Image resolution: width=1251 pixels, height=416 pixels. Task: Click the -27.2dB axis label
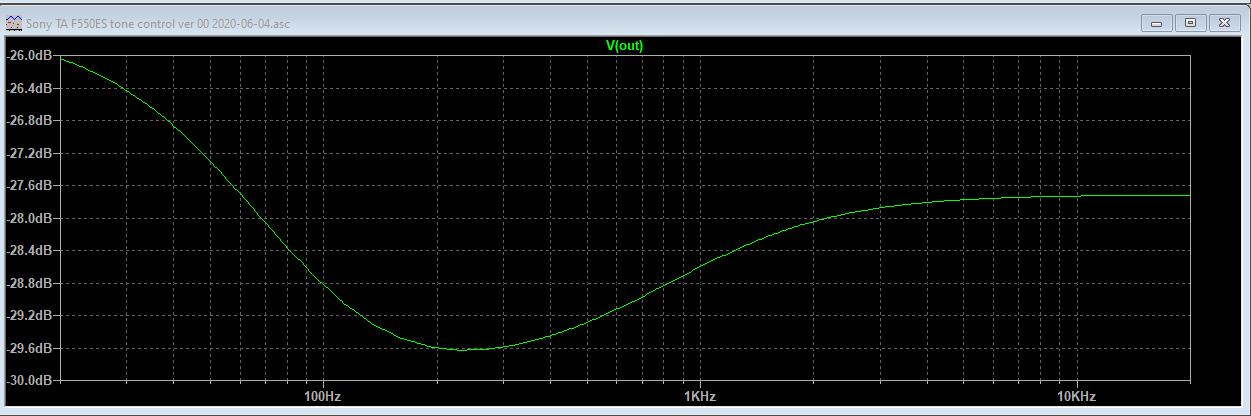(29, 153)
